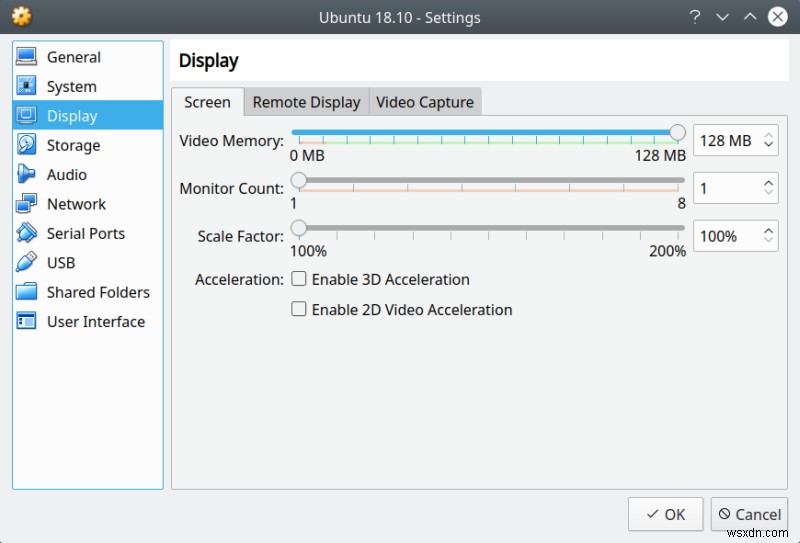
Task: Select General in the settings list
Action: tap(88, 57)
